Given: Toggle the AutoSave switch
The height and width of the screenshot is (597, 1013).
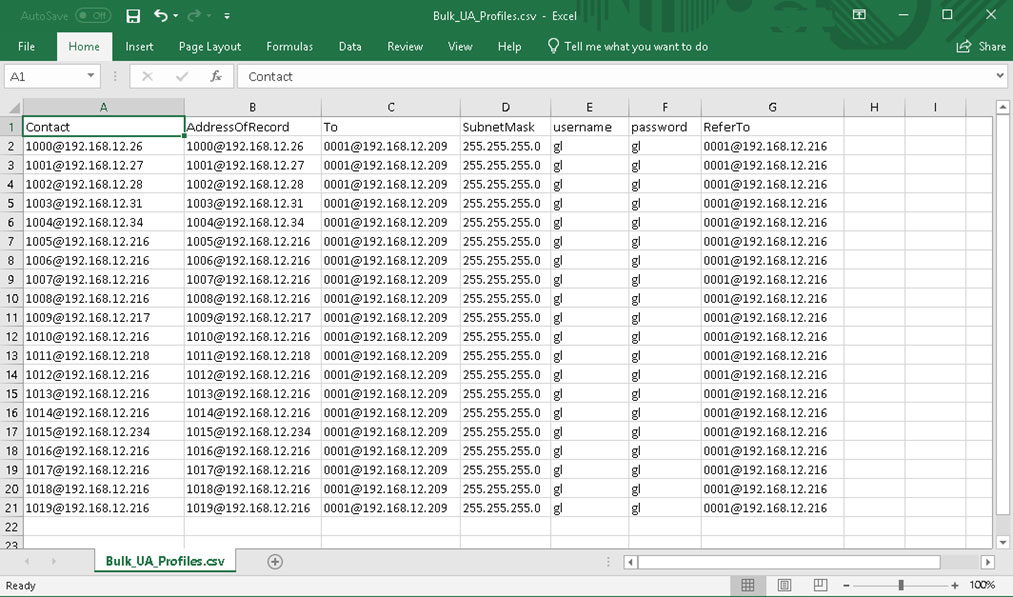Looking at the screenshot, I should click(93, 16).
